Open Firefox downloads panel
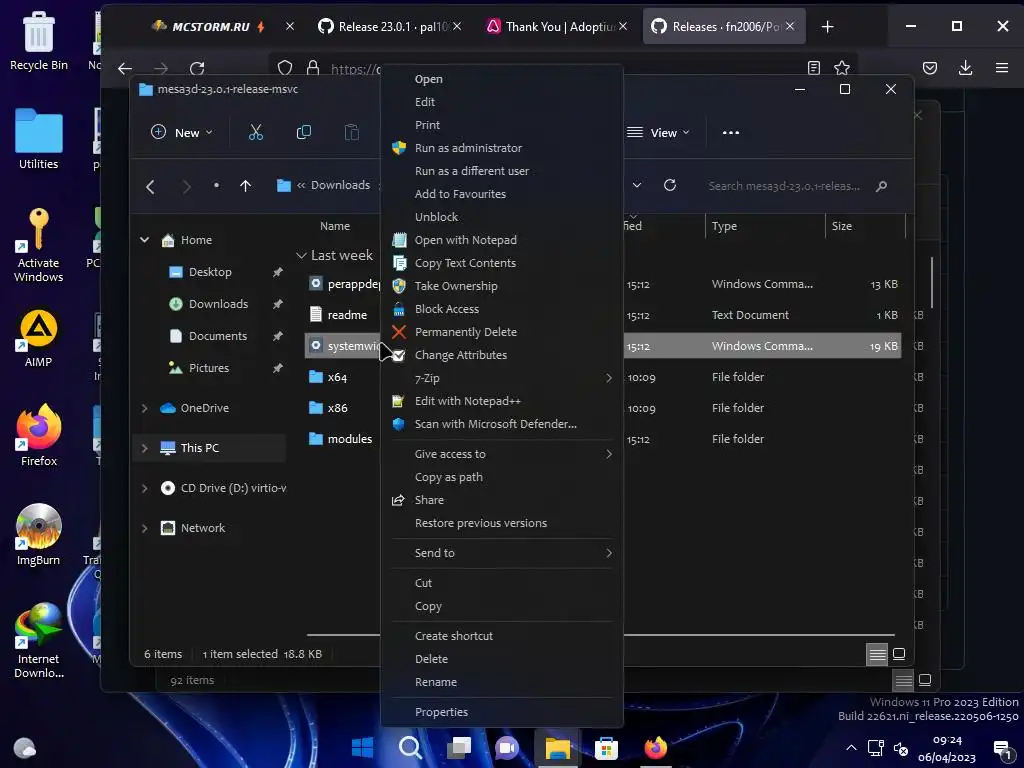 pyautogui.click(x=965, y=68)
